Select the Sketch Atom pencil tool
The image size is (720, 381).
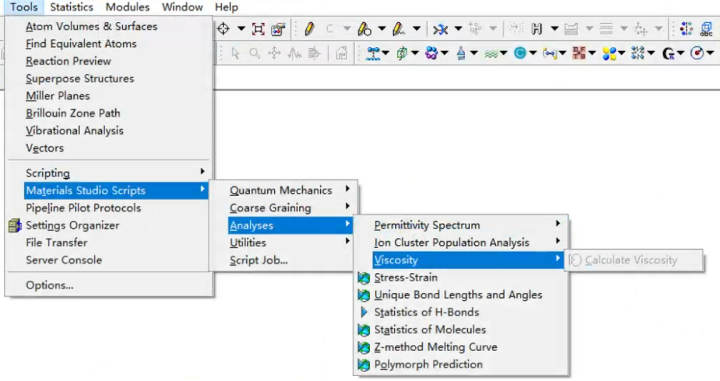(x=309, y=29)
